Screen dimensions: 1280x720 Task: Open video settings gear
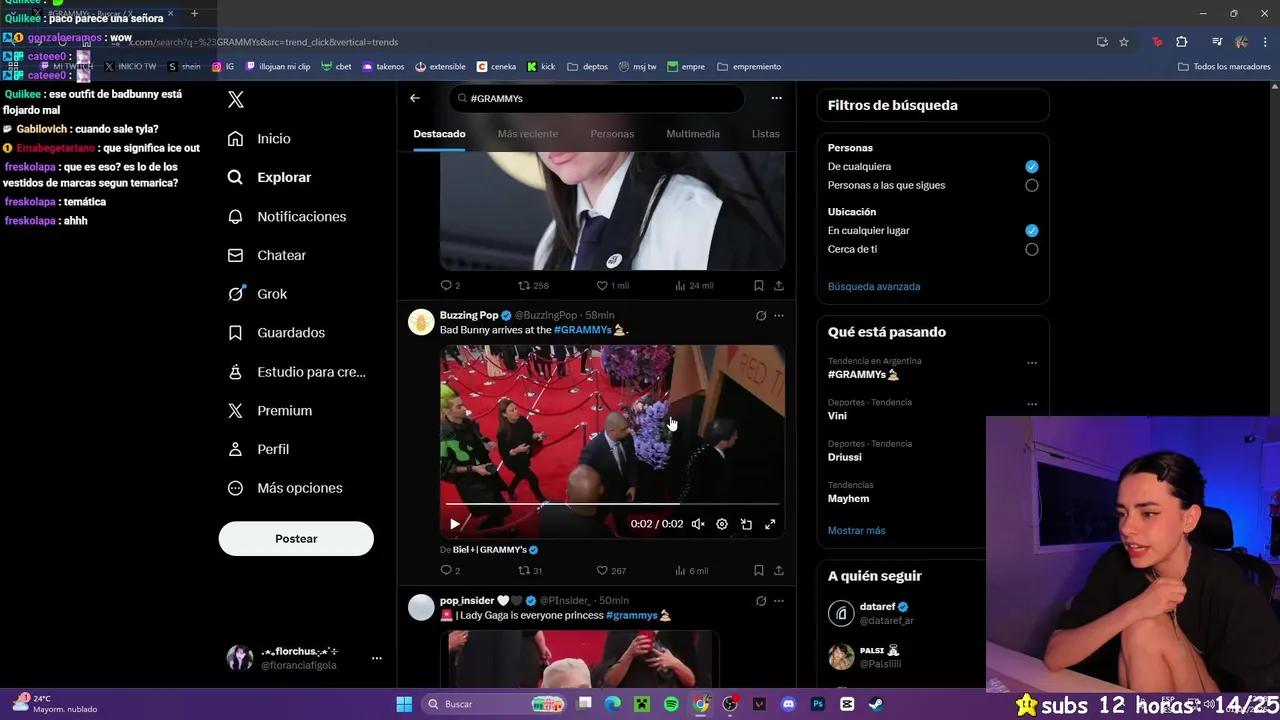coord(722,524)
